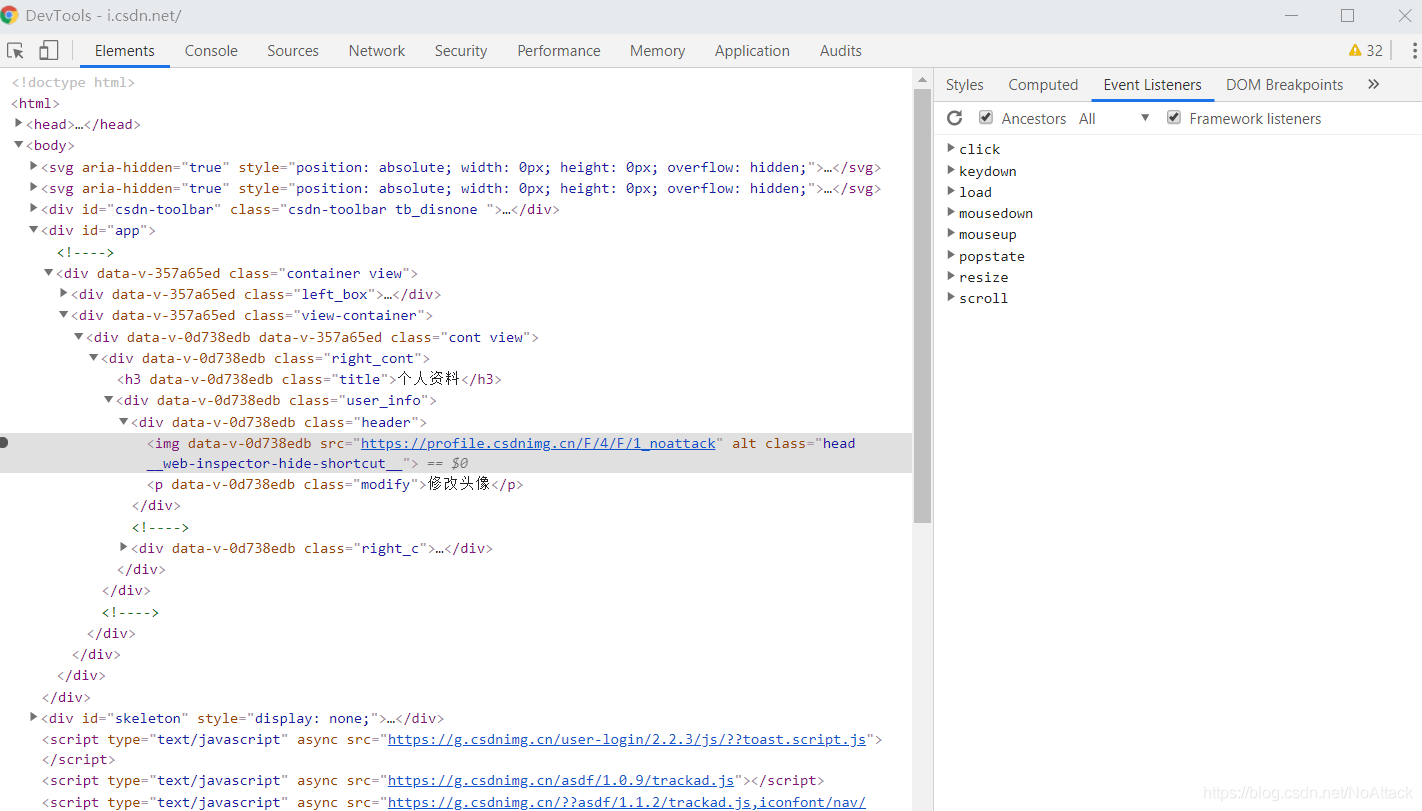
Task: Open the Computed sidebar tab
Action: 1043,85
